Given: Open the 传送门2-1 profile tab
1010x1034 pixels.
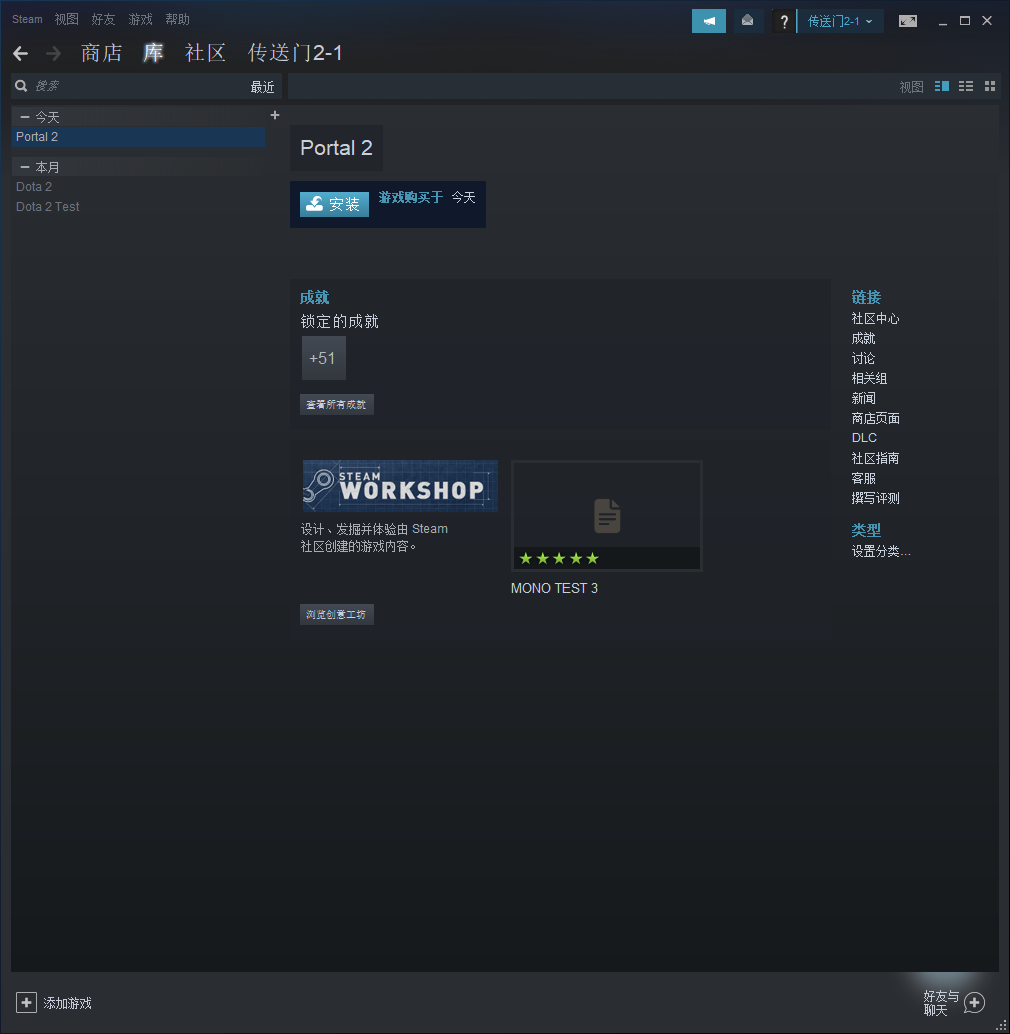Looking at the screenshot, I should [x=295, y=53].
